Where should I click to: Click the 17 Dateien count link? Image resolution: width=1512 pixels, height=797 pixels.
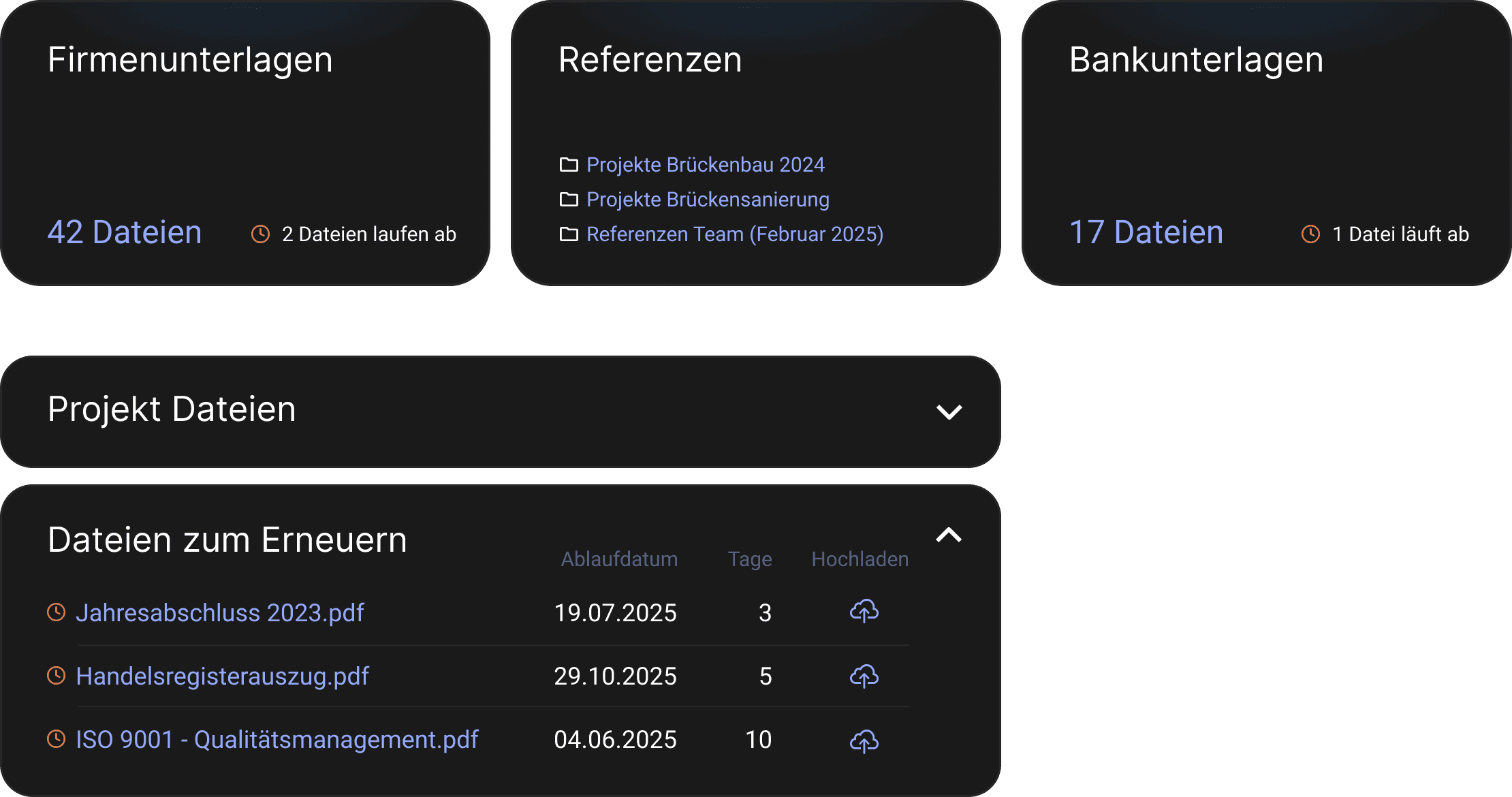pos(1146,232)
